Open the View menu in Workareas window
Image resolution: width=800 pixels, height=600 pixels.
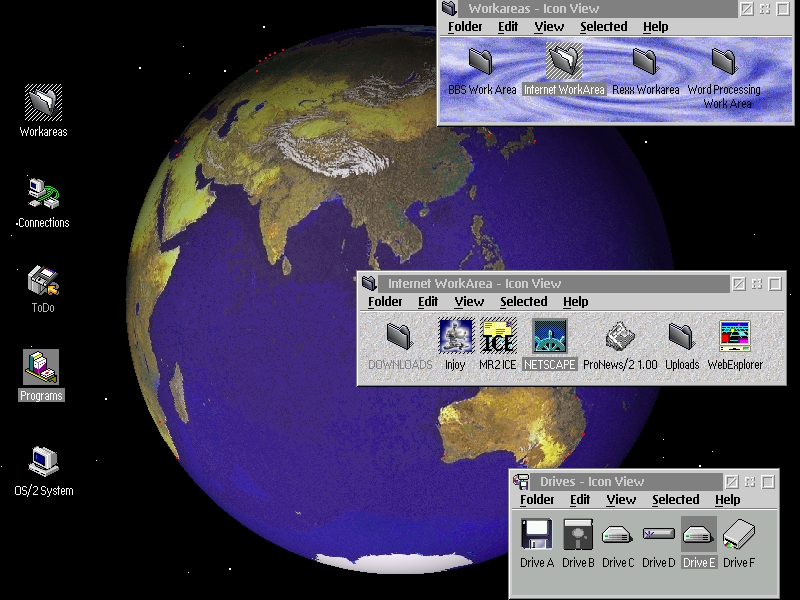(x=549, y=27)
